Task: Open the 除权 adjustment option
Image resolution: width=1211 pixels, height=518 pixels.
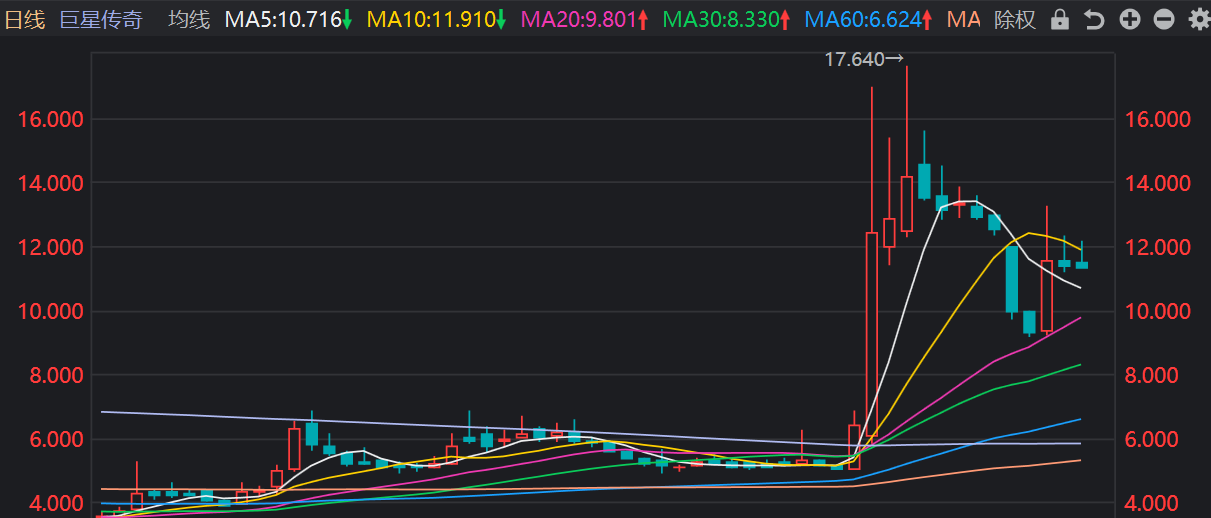Action: coord(1015,20)
